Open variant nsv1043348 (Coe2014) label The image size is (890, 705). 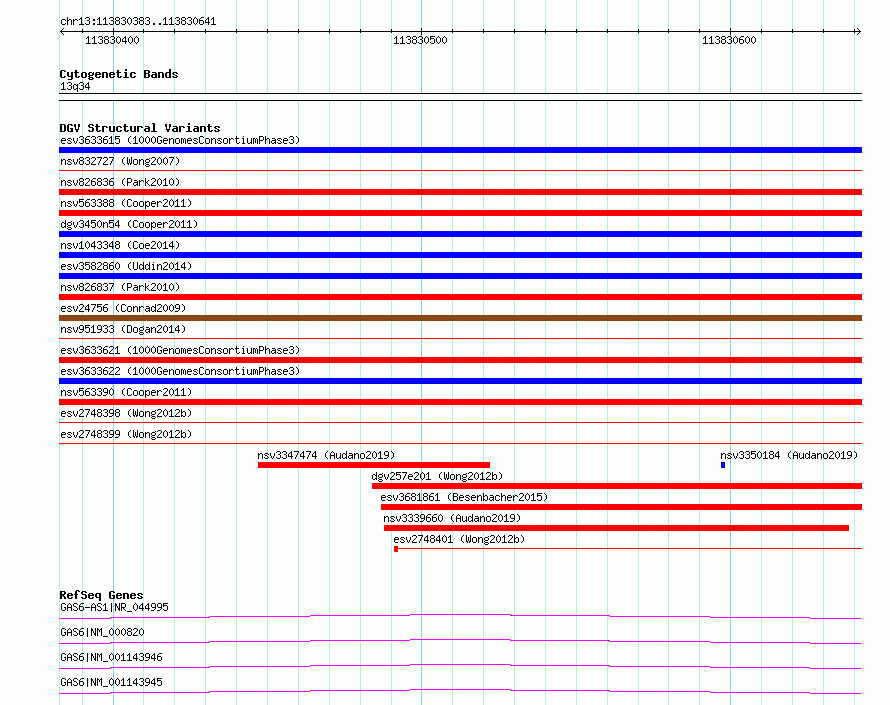(120, 245)
